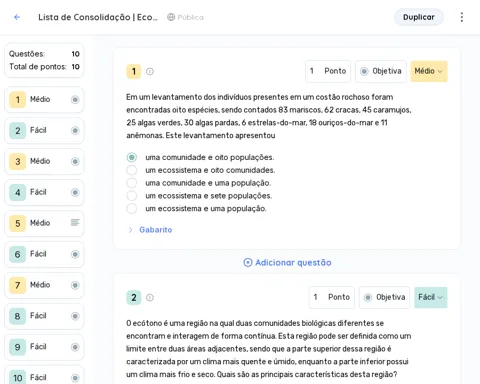The width and height of the screenshot is (480, 384).
Task: Select option 'um ecossistema e sete populações'
Action: 132,196
